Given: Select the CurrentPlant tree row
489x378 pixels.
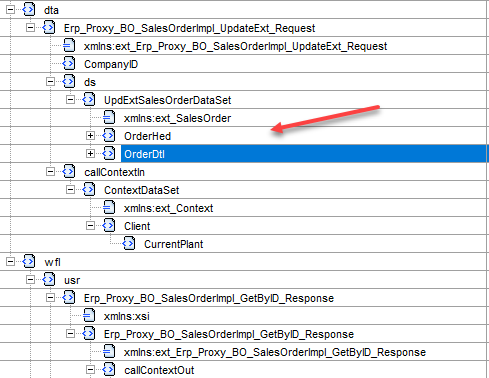Looking at the screenshot, I should coord(244,244).
